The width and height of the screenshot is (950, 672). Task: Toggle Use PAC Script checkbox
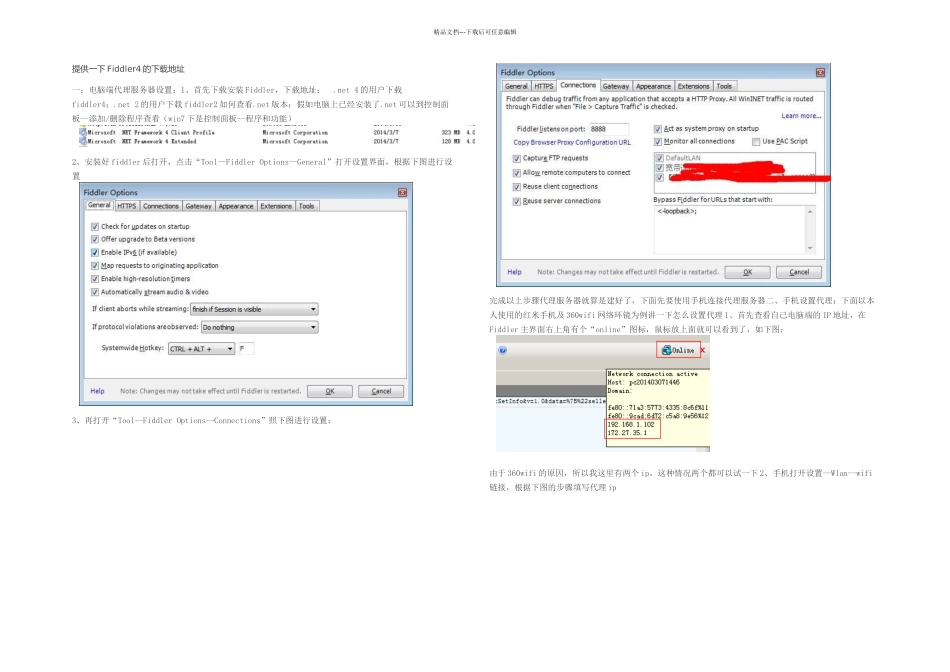756,142
